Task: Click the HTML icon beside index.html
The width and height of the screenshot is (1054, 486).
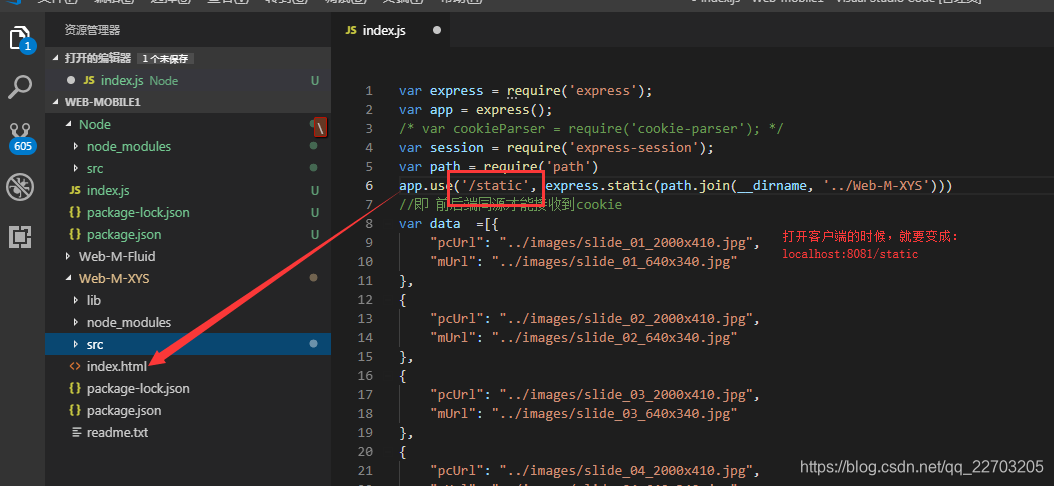Action: (75, 366)
